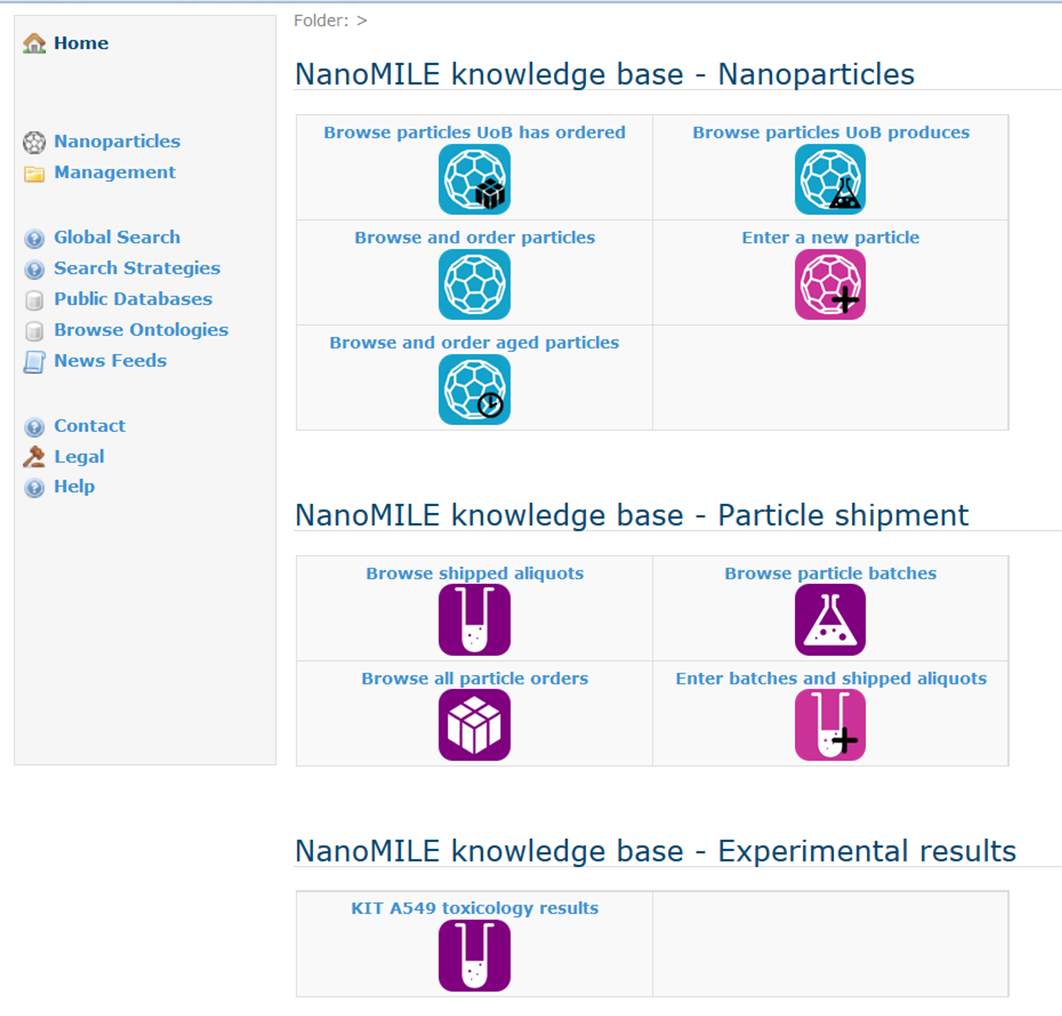Click the Home house icon
The width and height of the screenshot is (1062, 1016).
click(35, 43)
